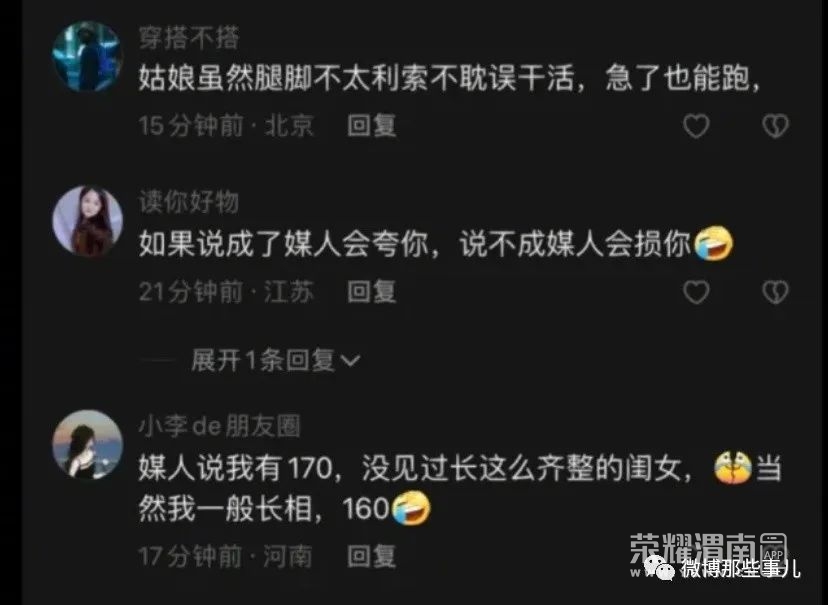The width and height of the screenshot is (828, 605).
Task: Reply to the 17分钟前 河南 comment
Action: pyautogui.click(x=372, y=556)
